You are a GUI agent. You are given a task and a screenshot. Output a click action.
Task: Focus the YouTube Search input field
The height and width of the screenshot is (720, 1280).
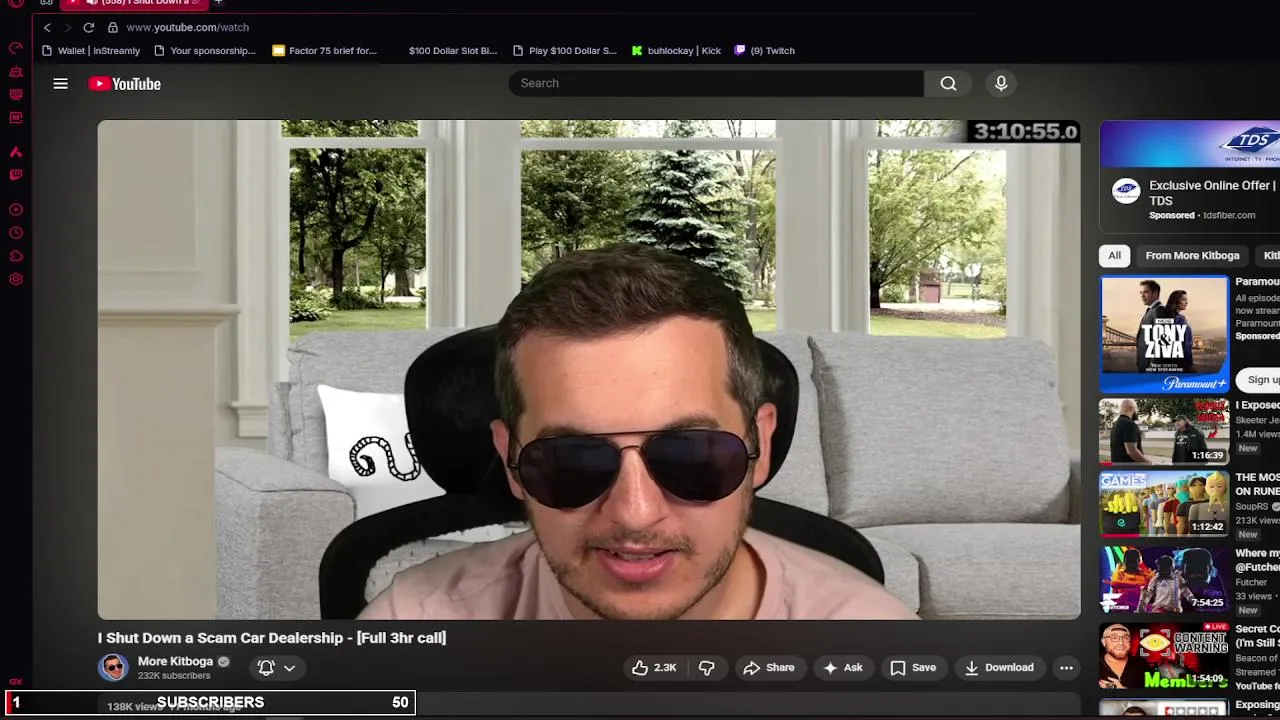click(x=716, y=83)
